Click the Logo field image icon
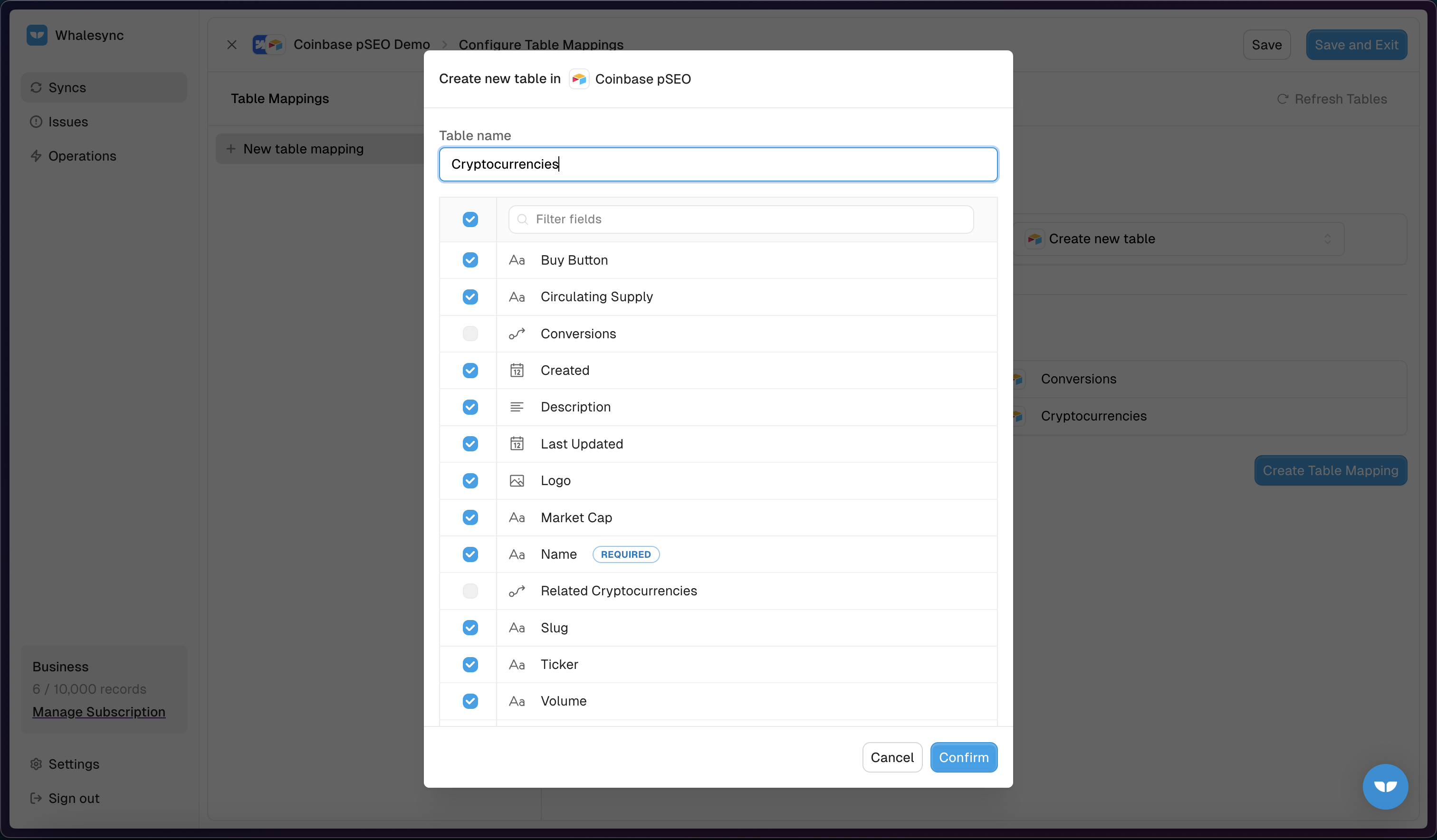The image size is (1437, 840). (517, 481)
